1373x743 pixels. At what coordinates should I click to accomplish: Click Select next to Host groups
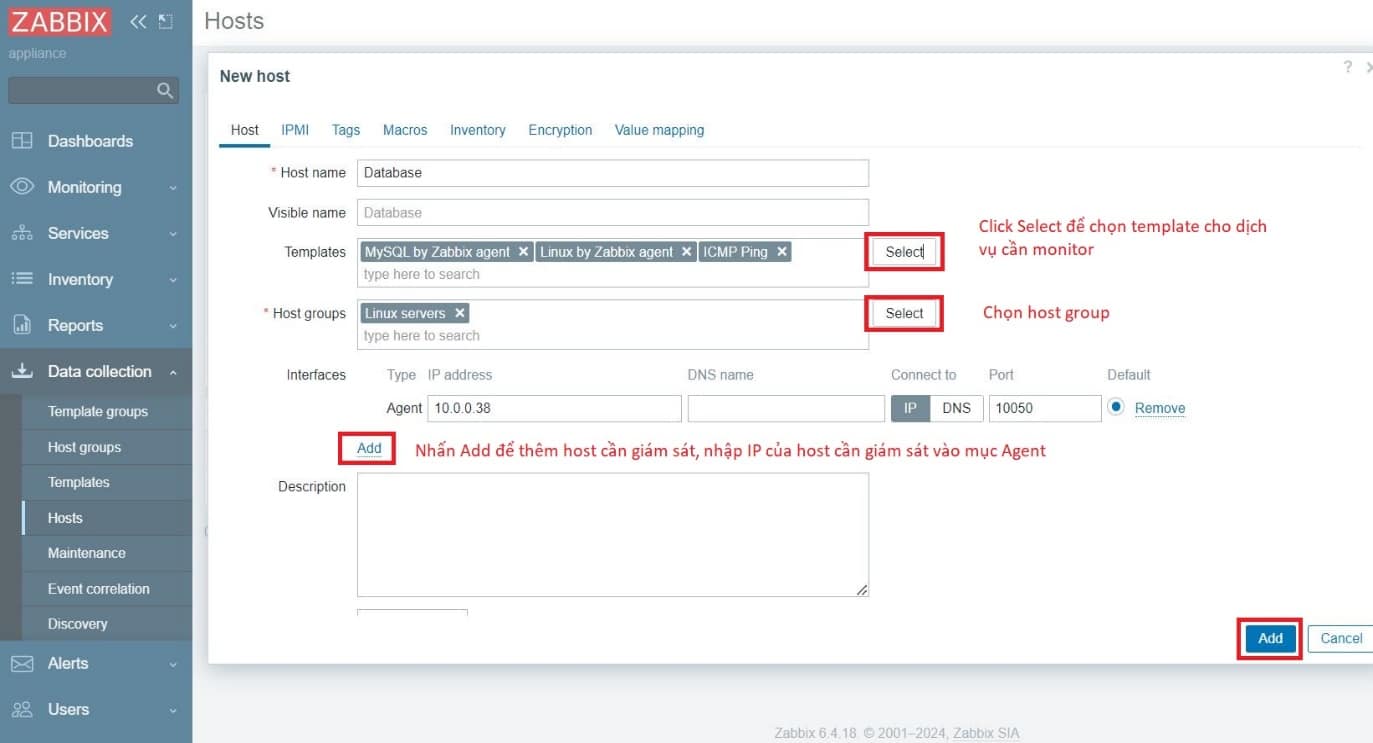click(904, 313)
